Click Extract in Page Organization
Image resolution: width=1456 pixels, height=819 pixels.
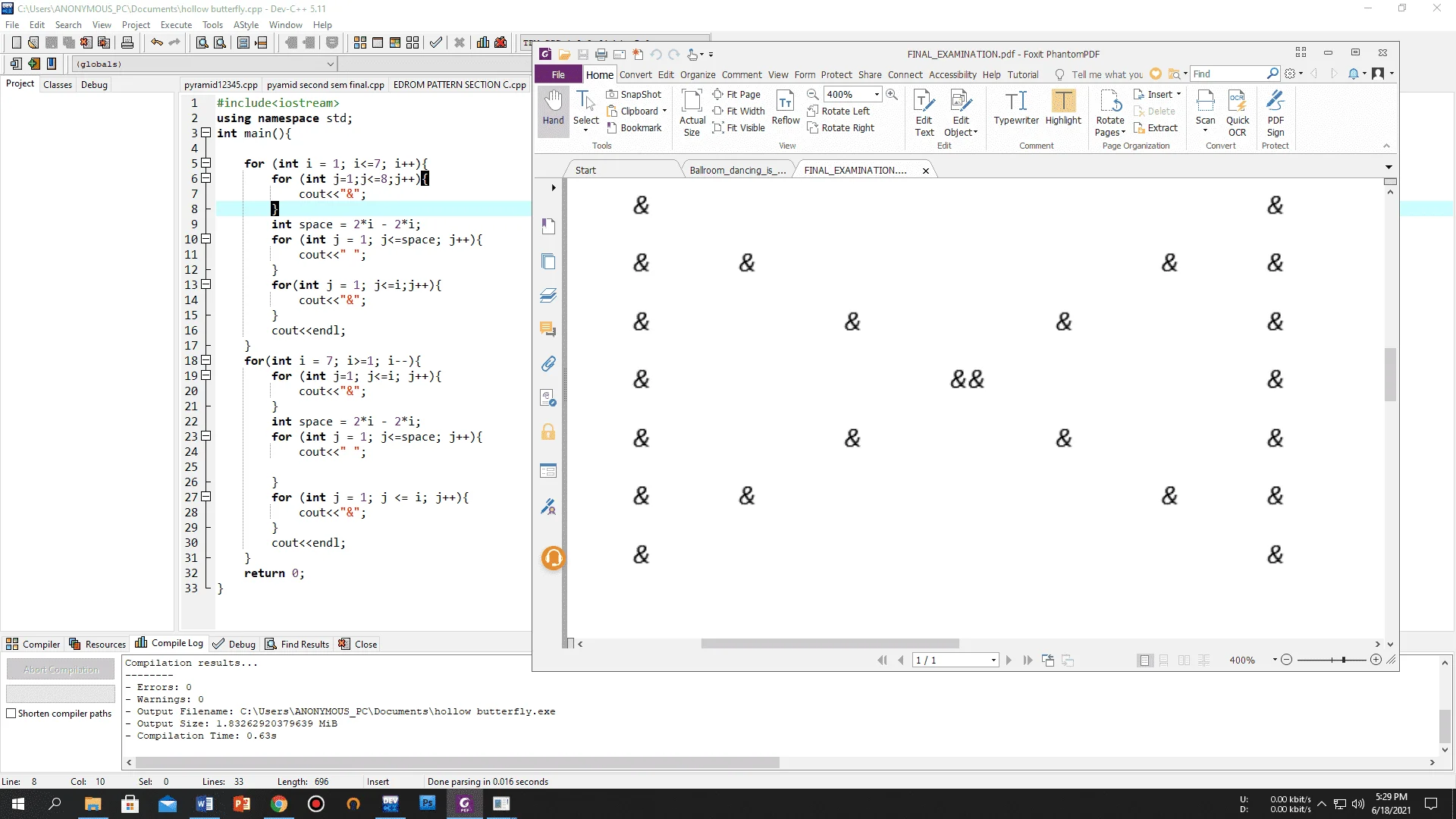(x=1156, y=127)
